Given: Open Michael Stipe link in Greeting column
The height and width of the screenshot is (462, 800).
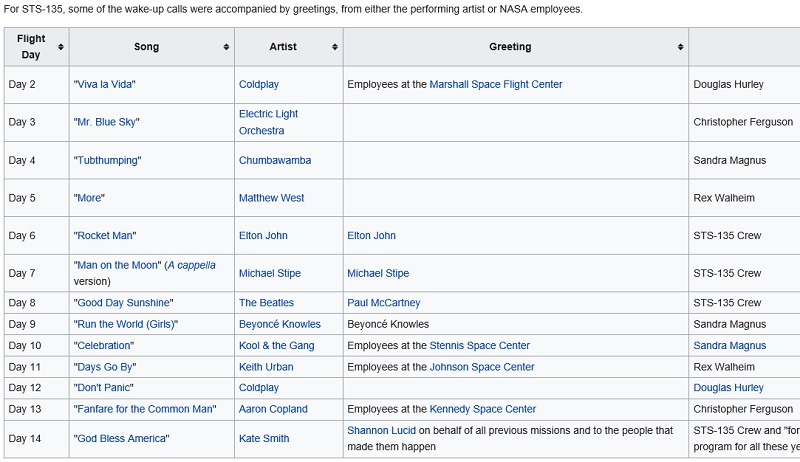Looking at the screenshot, I should point(378,273).
